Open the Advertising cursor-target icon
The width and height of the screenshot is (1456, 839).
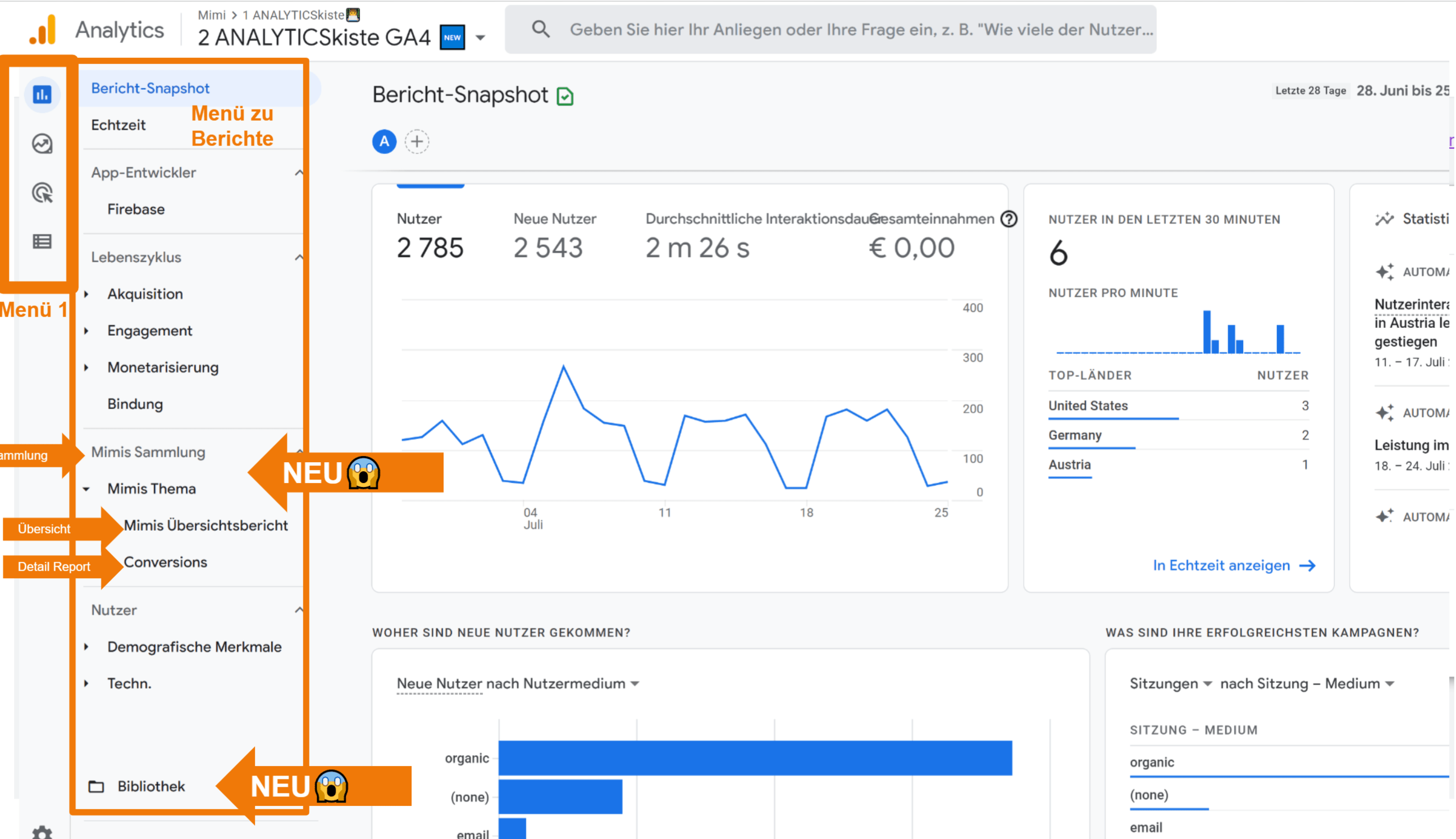point(42,193)
